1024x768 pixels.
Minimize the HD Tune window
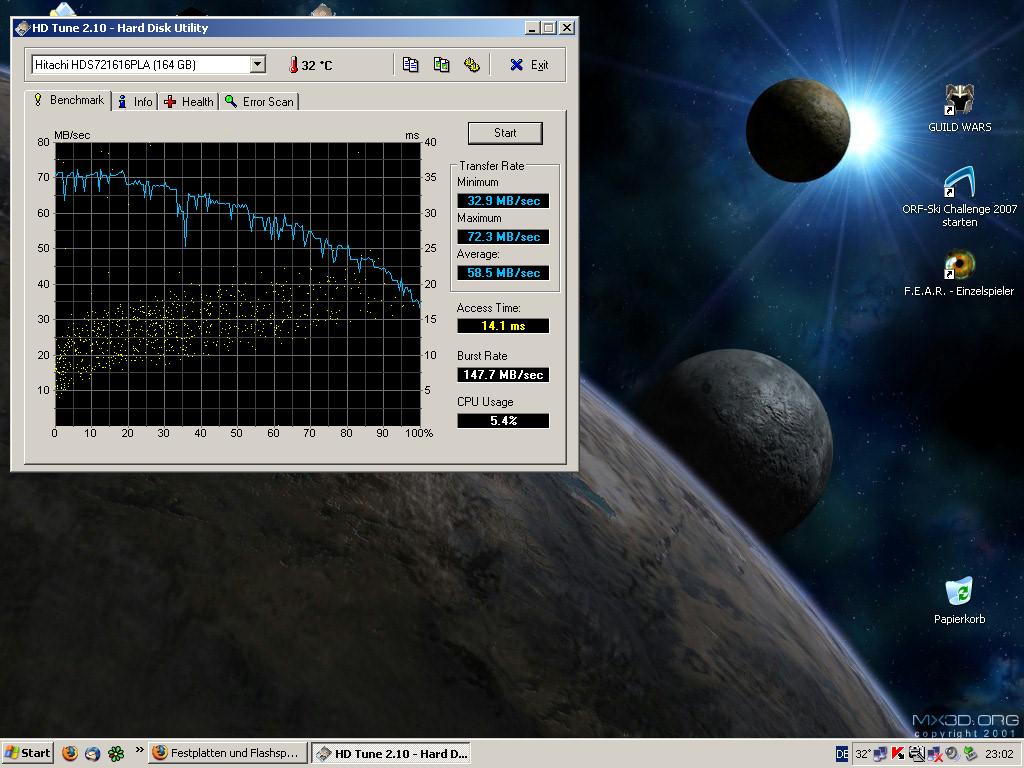point(532,28)
